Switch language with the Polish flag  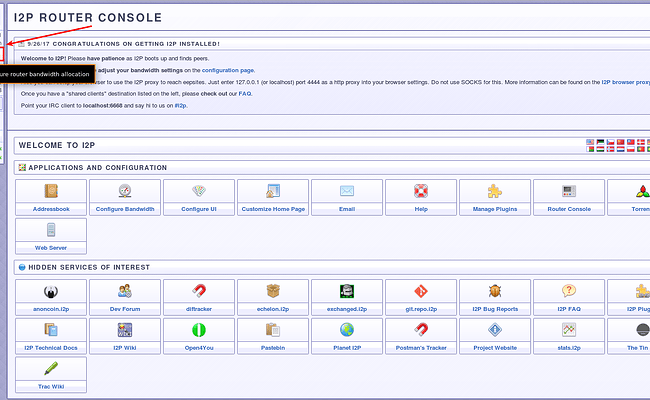click(x=631, y=149)
